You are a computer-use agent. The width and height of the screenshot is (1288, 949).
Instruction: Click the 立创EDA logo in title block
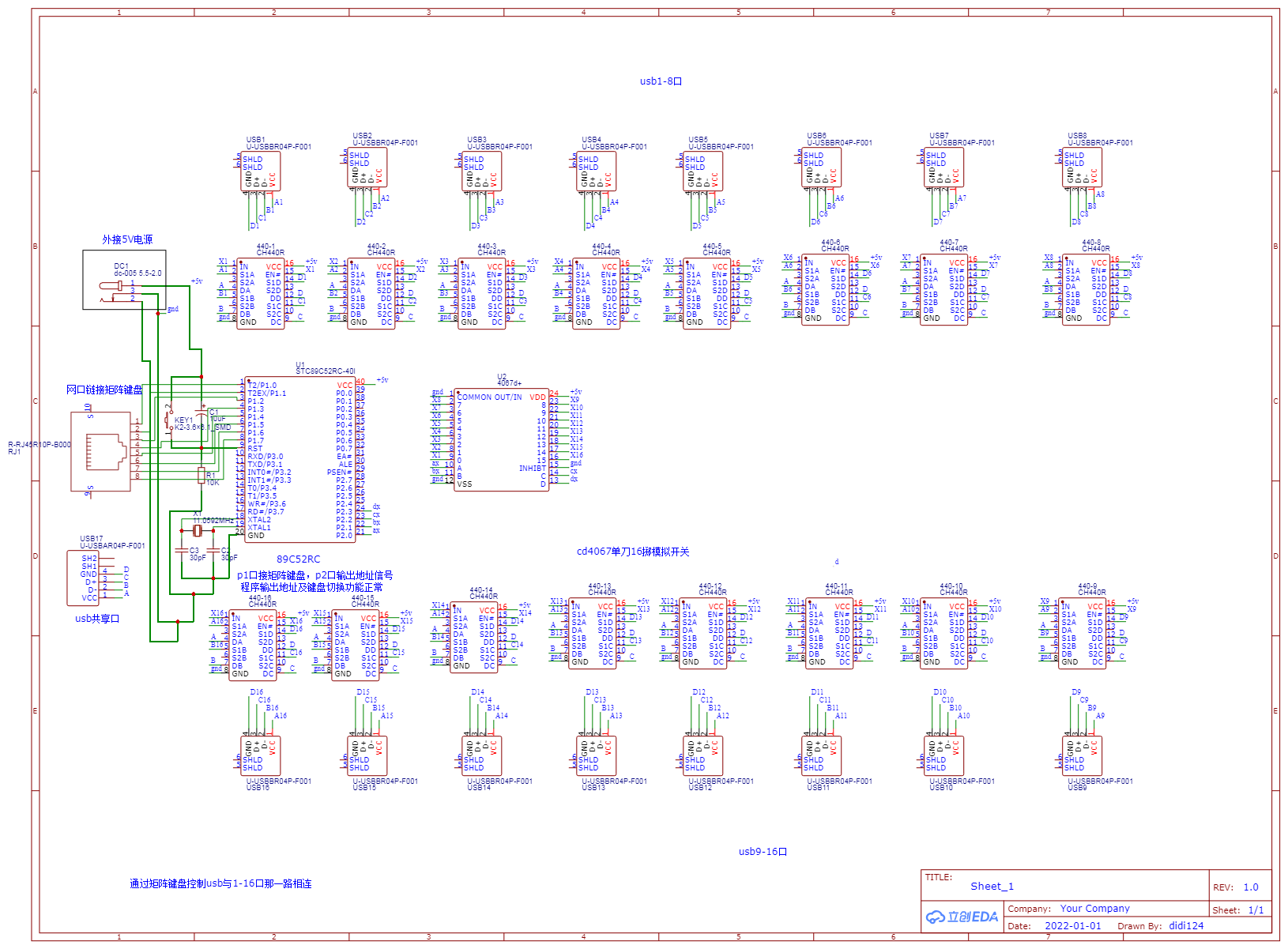tap(962, 917)
